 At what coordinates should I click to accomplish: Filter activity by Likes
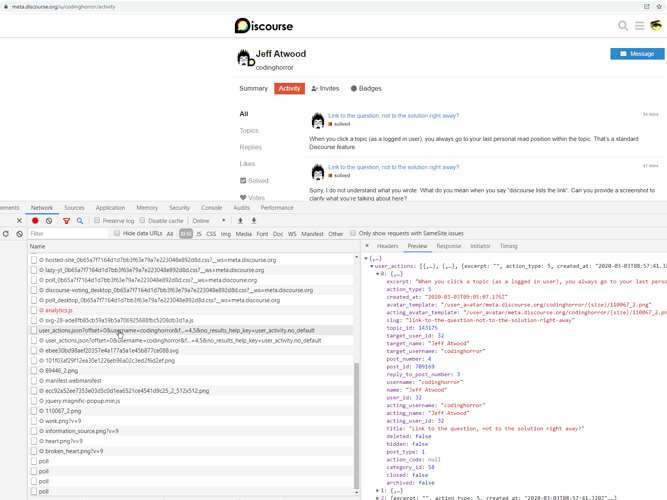[x=247, y=164]
